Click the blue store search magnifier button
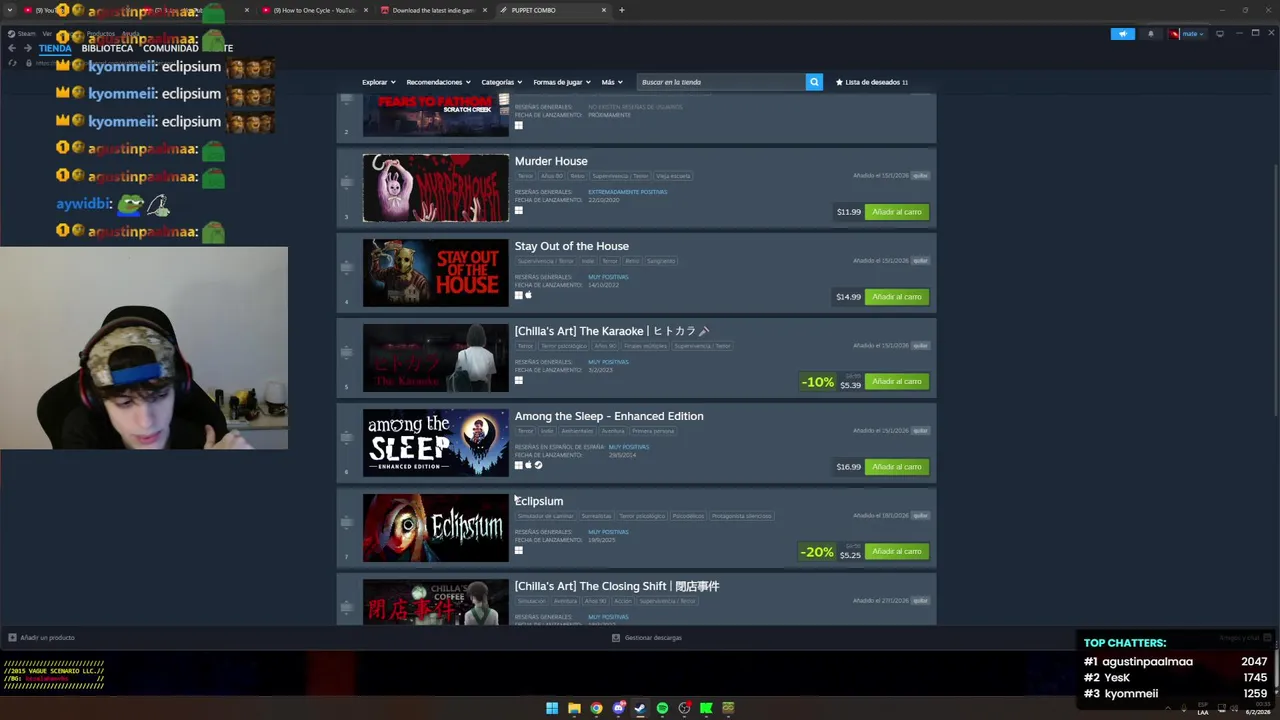This screenshot has width=1280, height=720. 814,82
